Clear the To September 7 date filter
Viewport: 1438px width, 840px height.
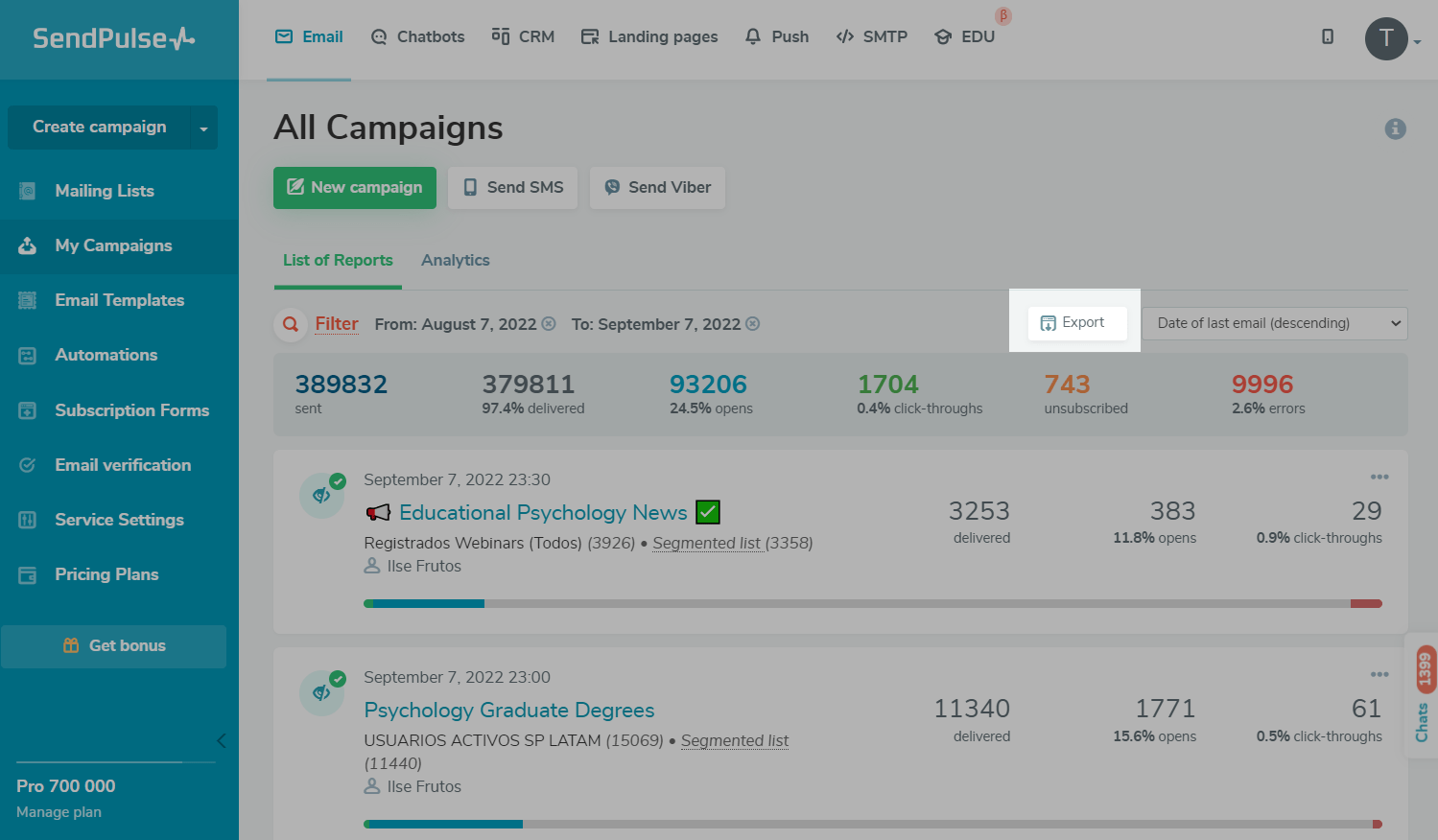point(753,324)
